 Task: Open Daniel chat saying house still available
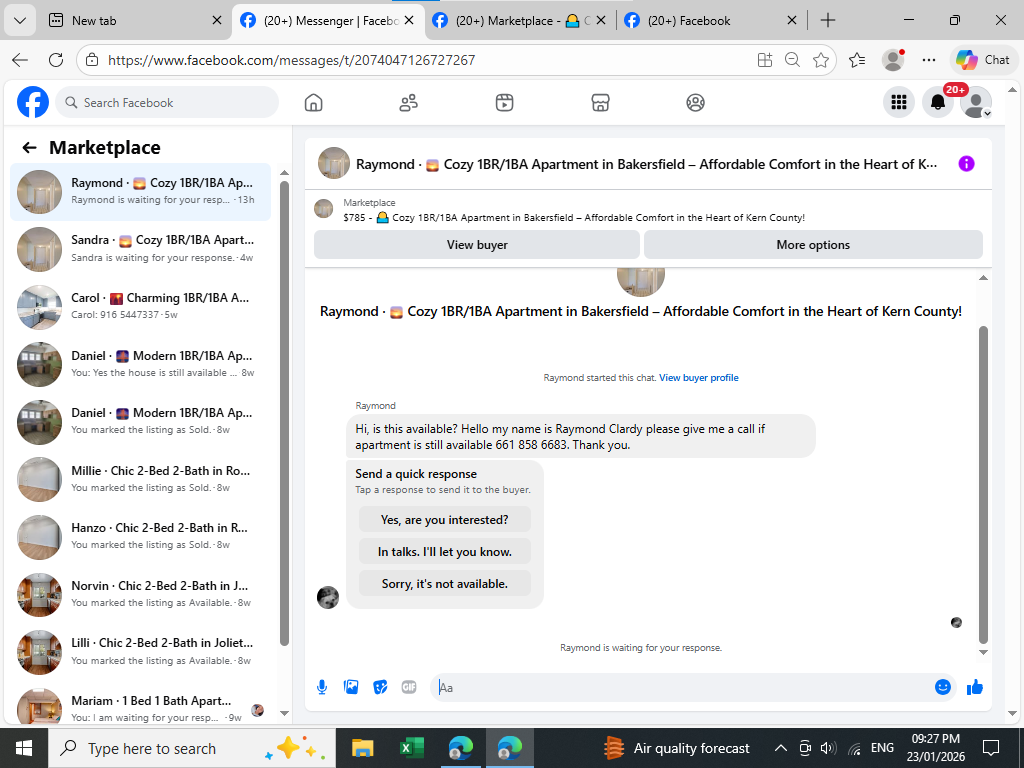point(140,364)
